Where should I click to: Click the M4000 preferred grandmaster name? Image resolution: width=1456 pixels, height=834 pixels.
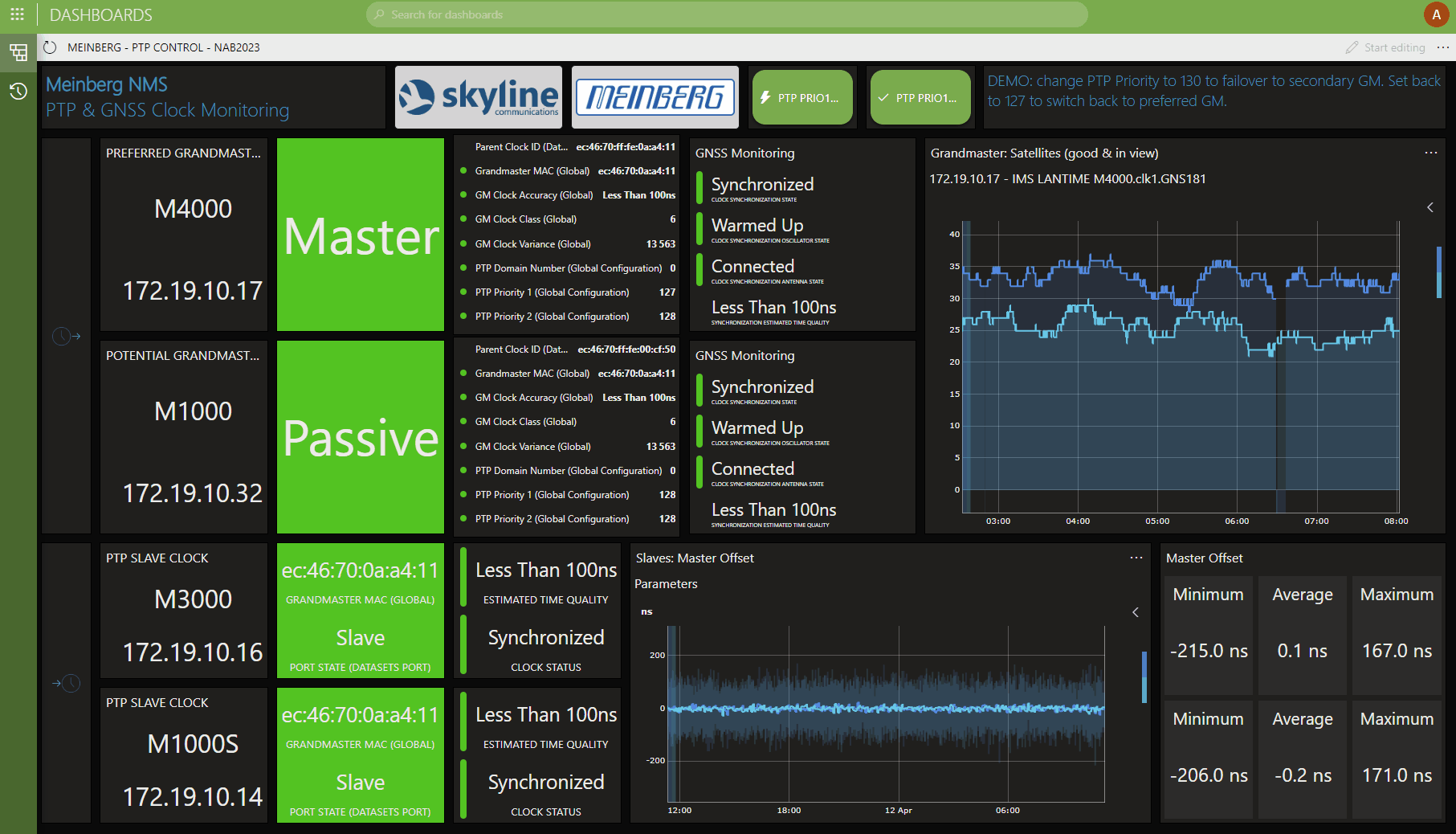point(193,209)
